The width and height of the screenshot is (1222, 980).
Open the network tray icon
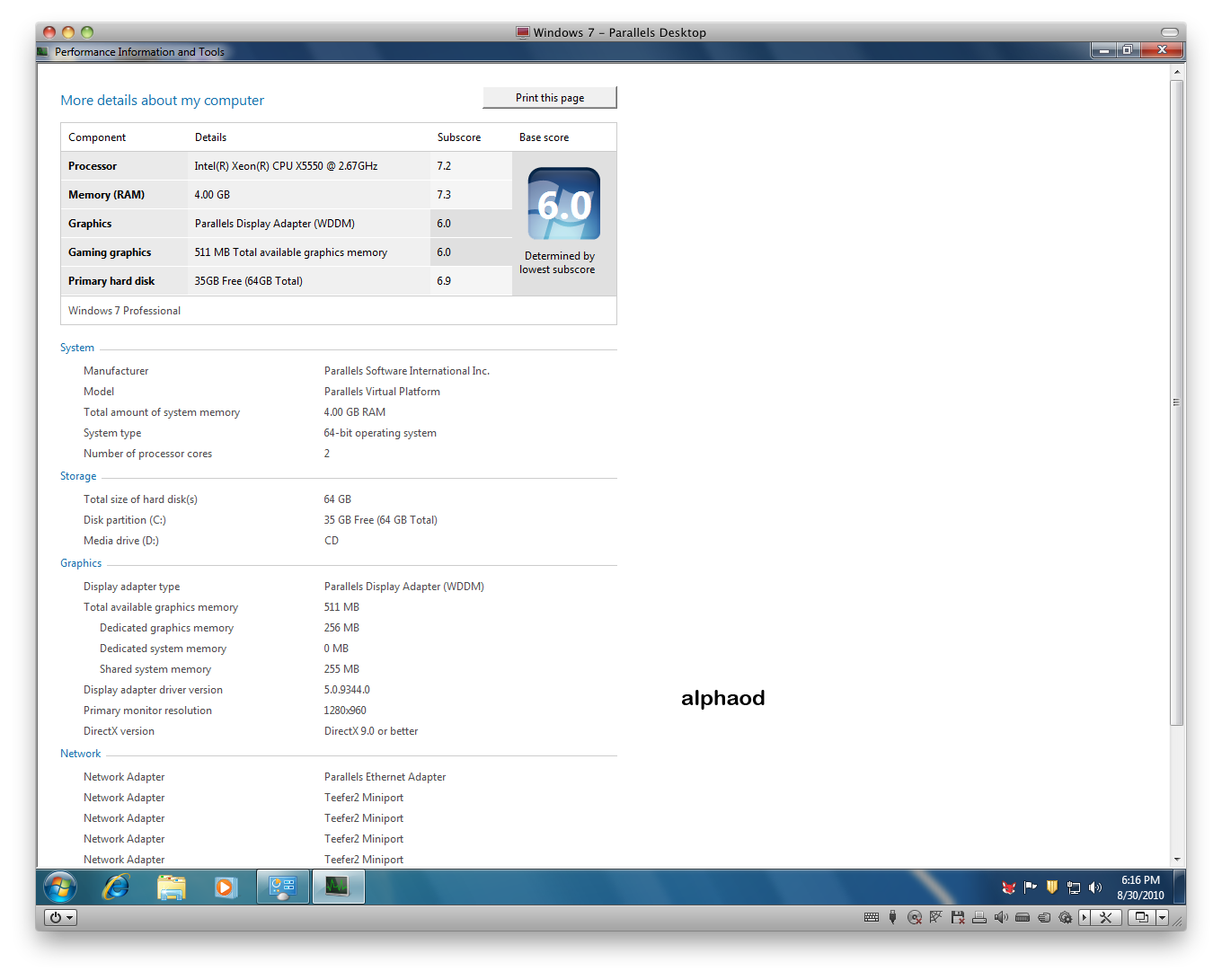click(x=1073, y=887)
